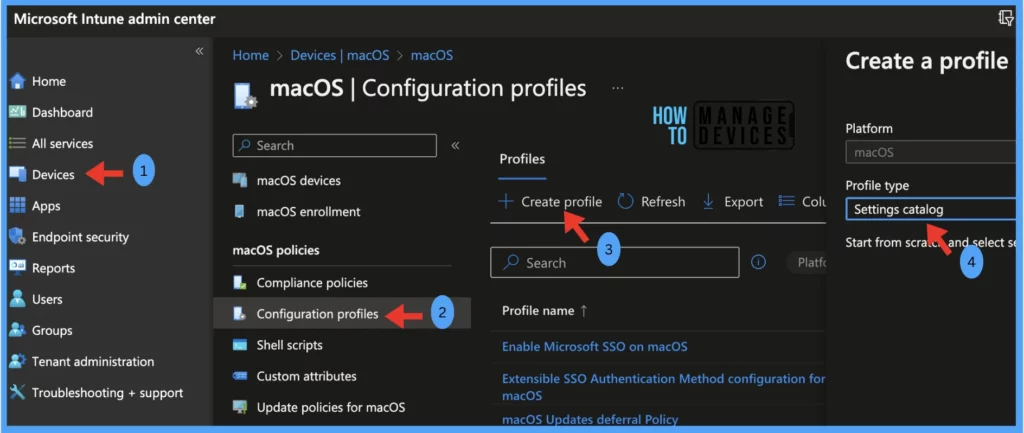Open macOS devices menu item
The image size is (1024, 433).
[298, 180]
